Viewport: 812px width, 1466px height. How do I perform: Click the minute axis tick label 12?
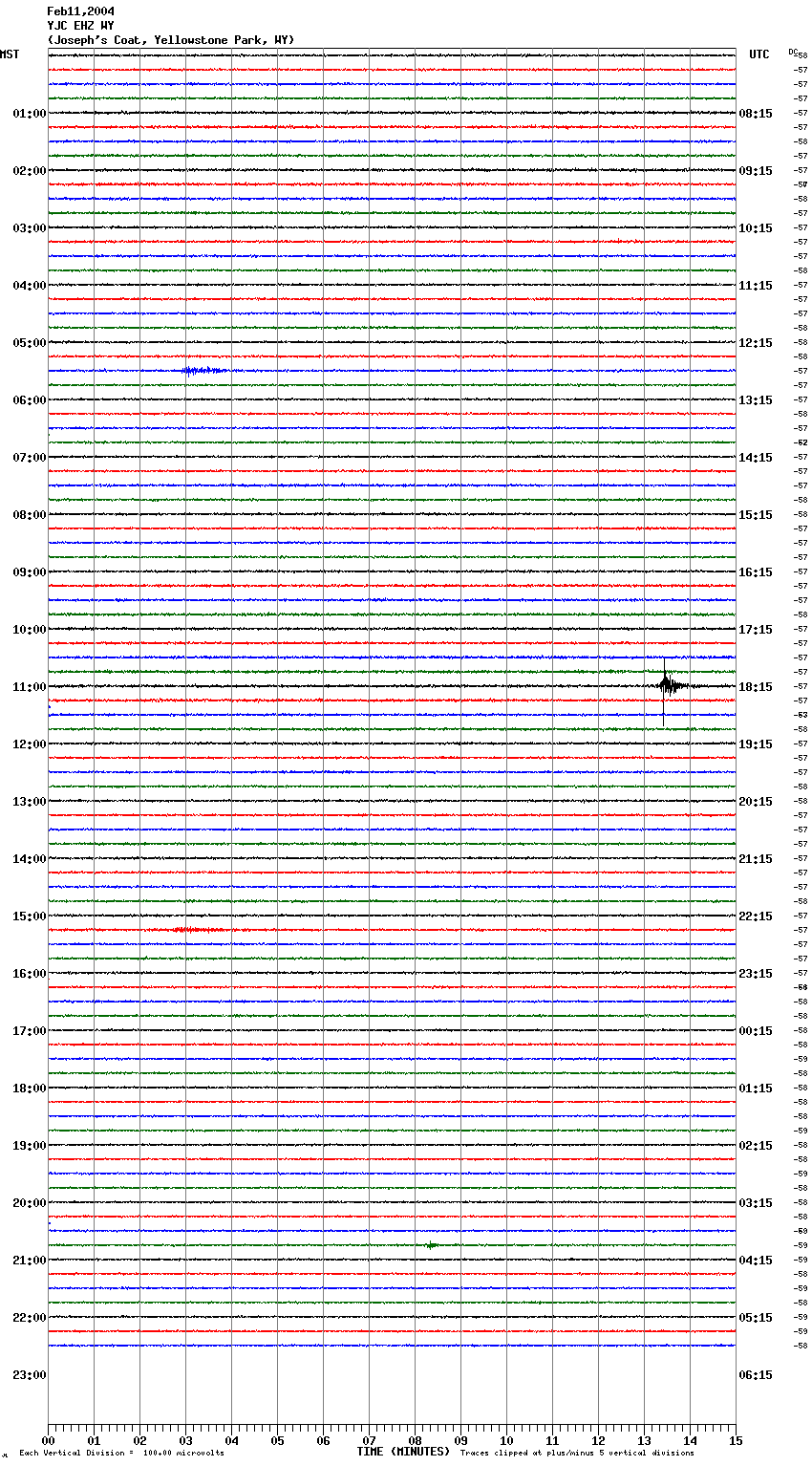point(598,1441)
